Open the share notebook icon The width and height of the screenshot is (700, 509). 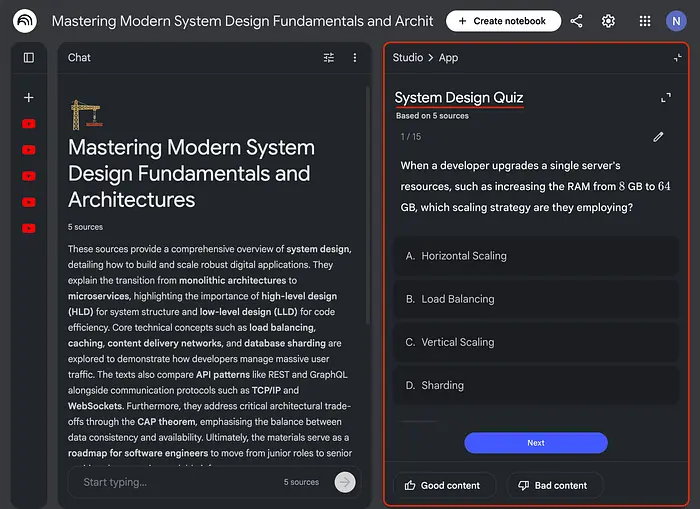tap(576, 21)
